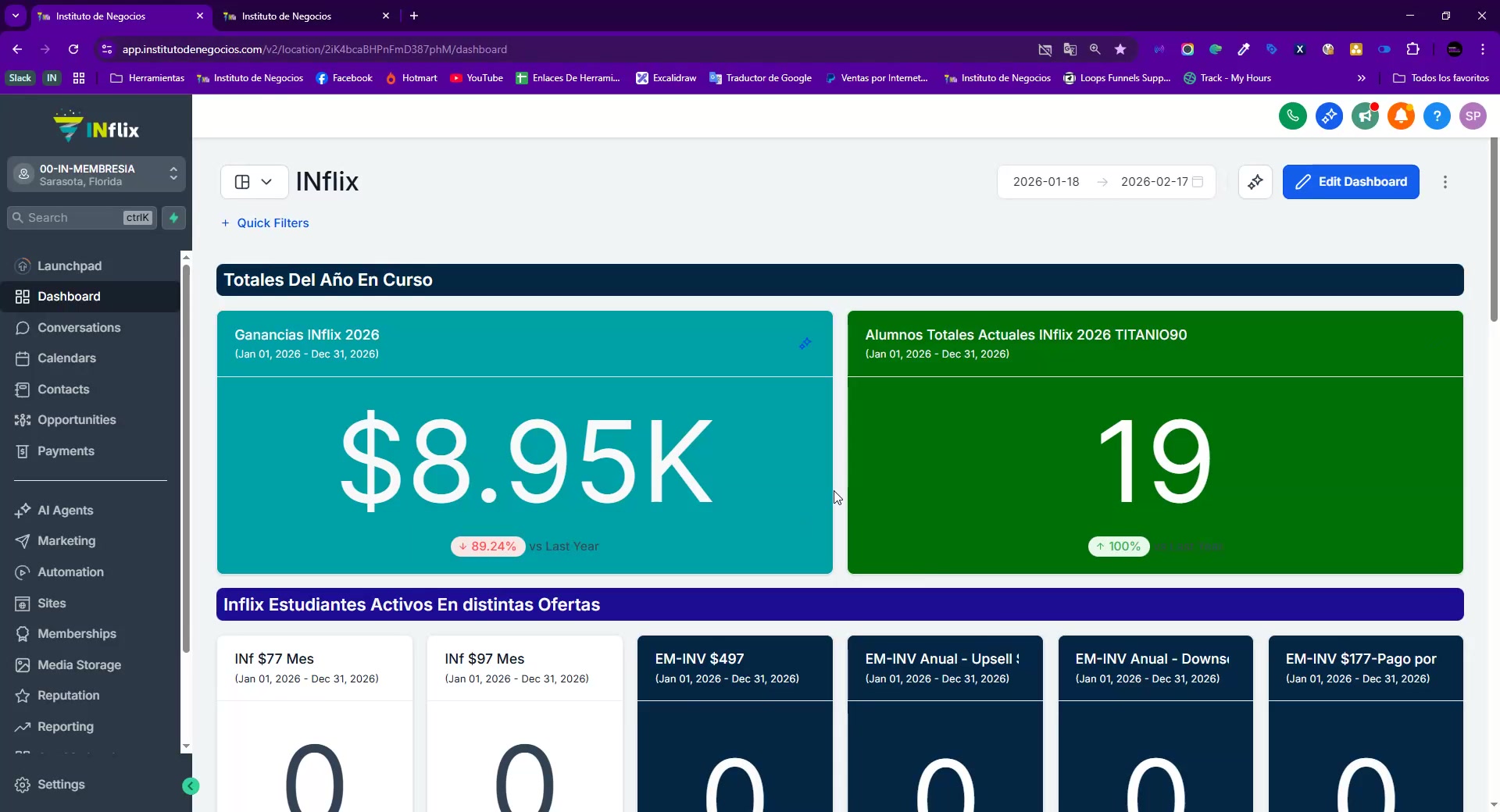Open the Excalidraw bookmark

[666, 78]
